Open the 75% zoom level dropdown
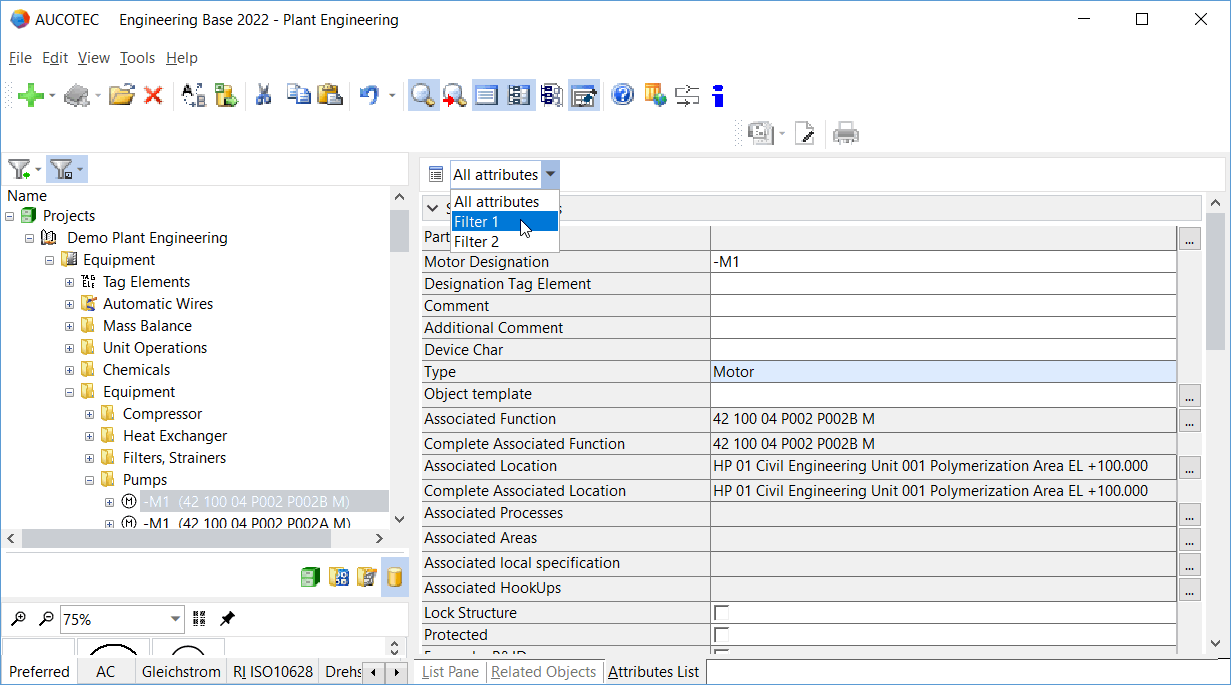Viewport: 1231px width, 685px height. pyautogui.click(x=176, y=619)
